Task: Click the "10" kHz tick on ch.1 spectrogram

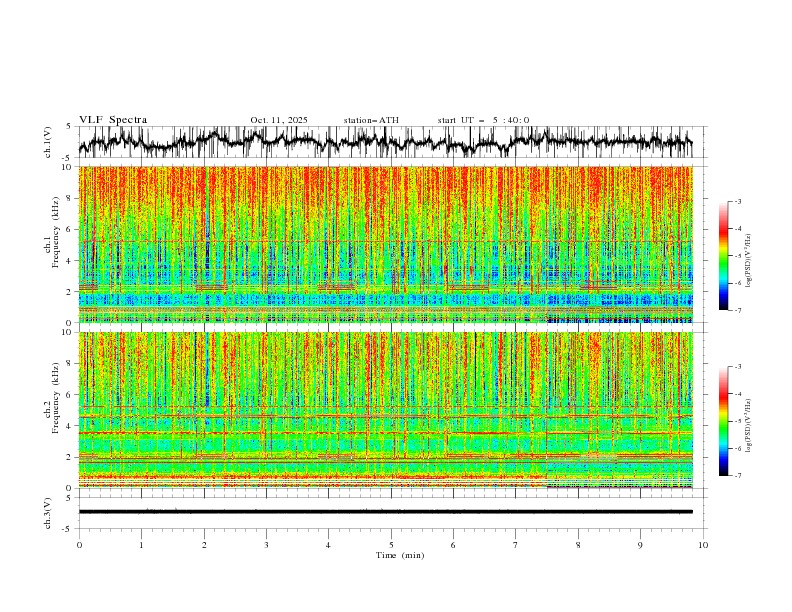Action: 69,167
